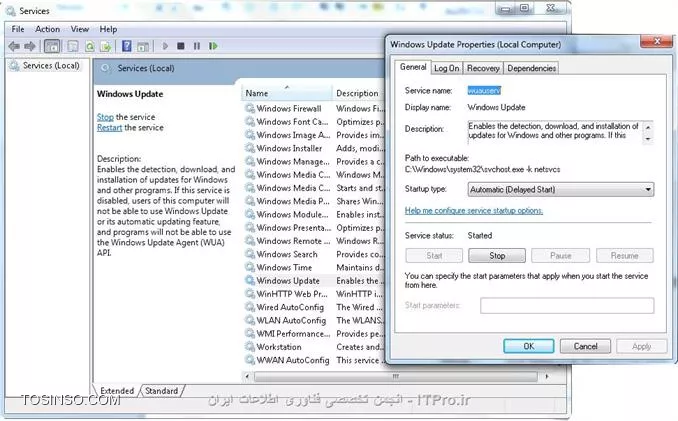Viewport: 678px width, 421px height.
Task: Select the Windows Font Ca... service row
Action: (314, 122)
